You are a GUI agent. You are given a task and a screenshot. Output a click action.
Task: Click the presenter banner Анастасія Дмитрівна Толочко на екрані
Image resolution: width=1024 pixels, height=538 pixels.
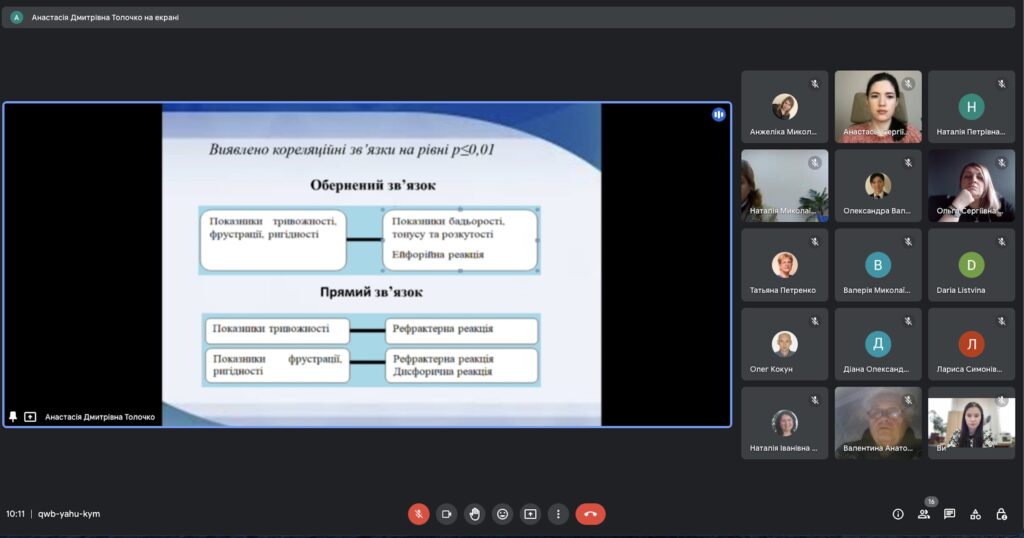(x=105, y=17)
